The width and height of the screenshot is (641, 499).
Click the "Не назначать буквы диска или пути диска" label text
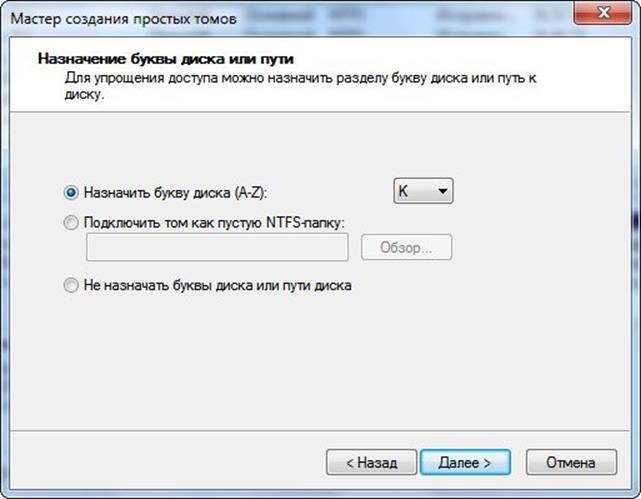218,285
